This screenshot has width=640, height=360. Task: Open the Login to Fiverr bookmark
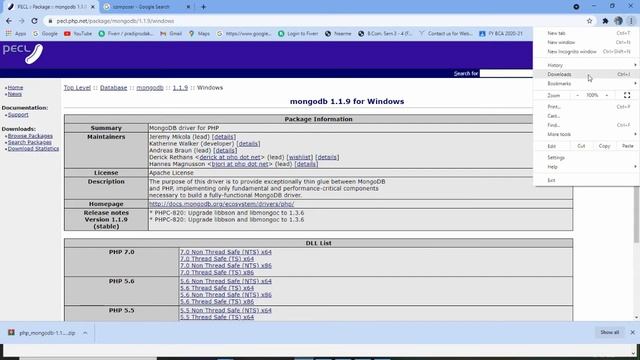point(298,33)
